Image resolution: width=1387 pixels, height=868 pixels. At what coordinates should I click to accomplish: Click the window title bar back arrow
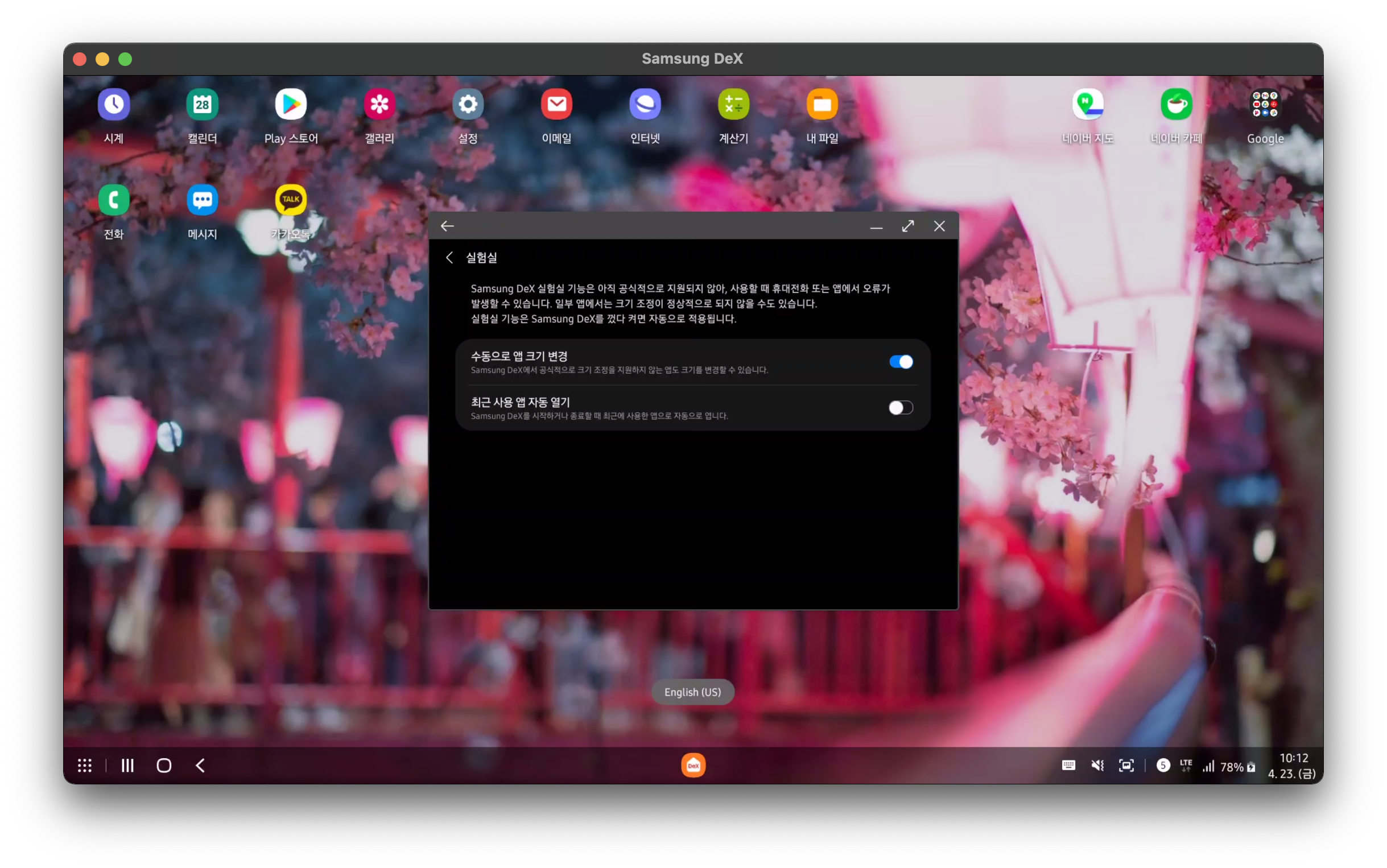click(447, 226)
